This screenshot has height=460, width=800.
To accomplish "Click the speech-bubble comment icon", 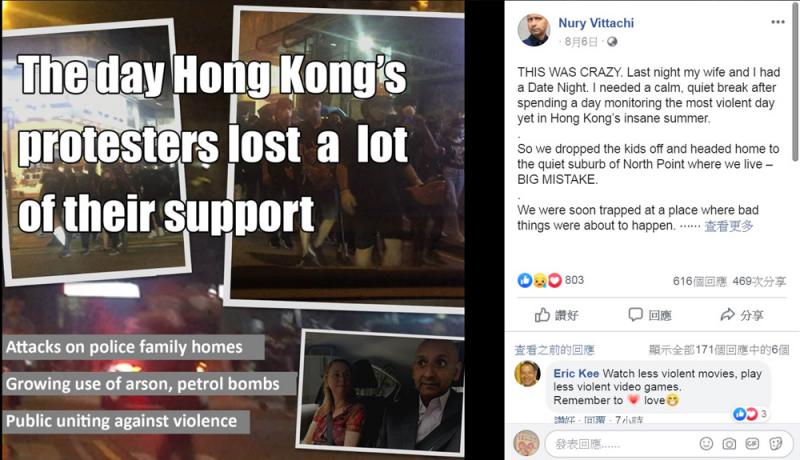I will coord(635,314).
